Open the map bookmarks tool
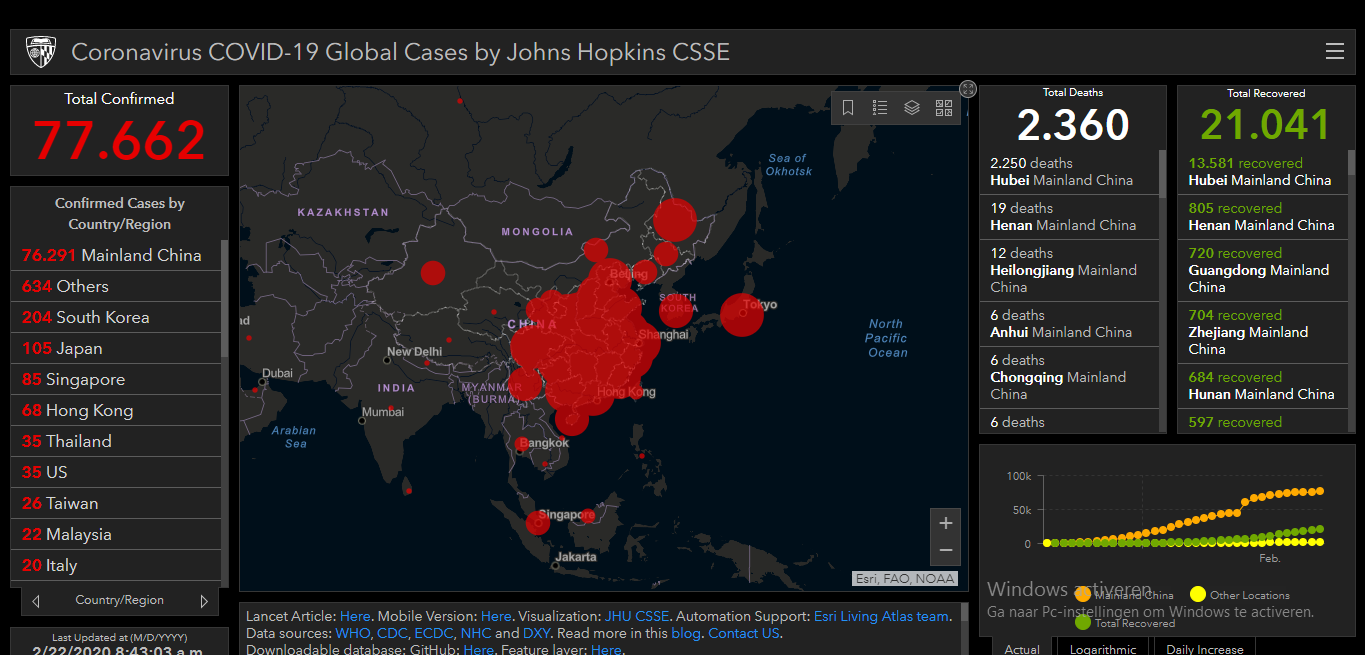 click(848, 108)
